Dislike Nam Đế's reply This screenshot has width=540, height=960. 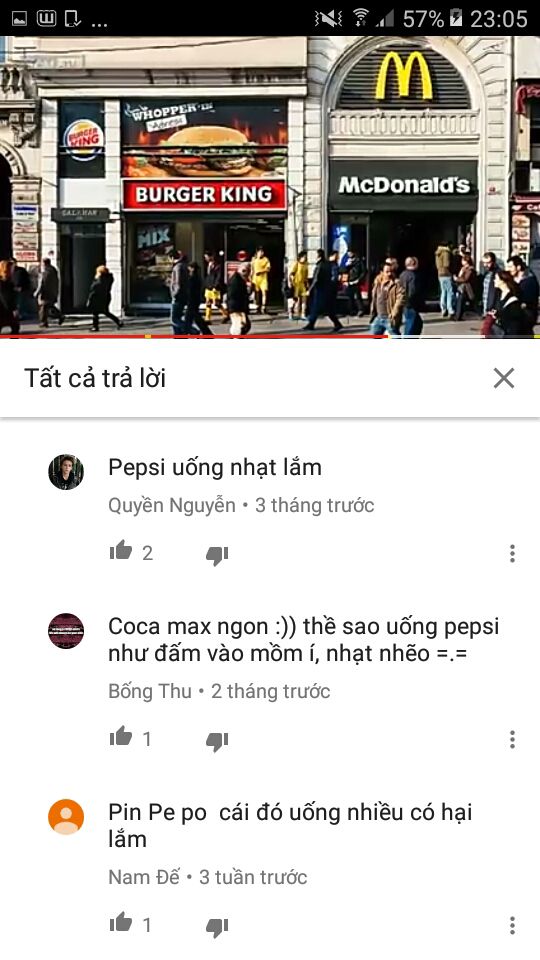coord(217,928)
